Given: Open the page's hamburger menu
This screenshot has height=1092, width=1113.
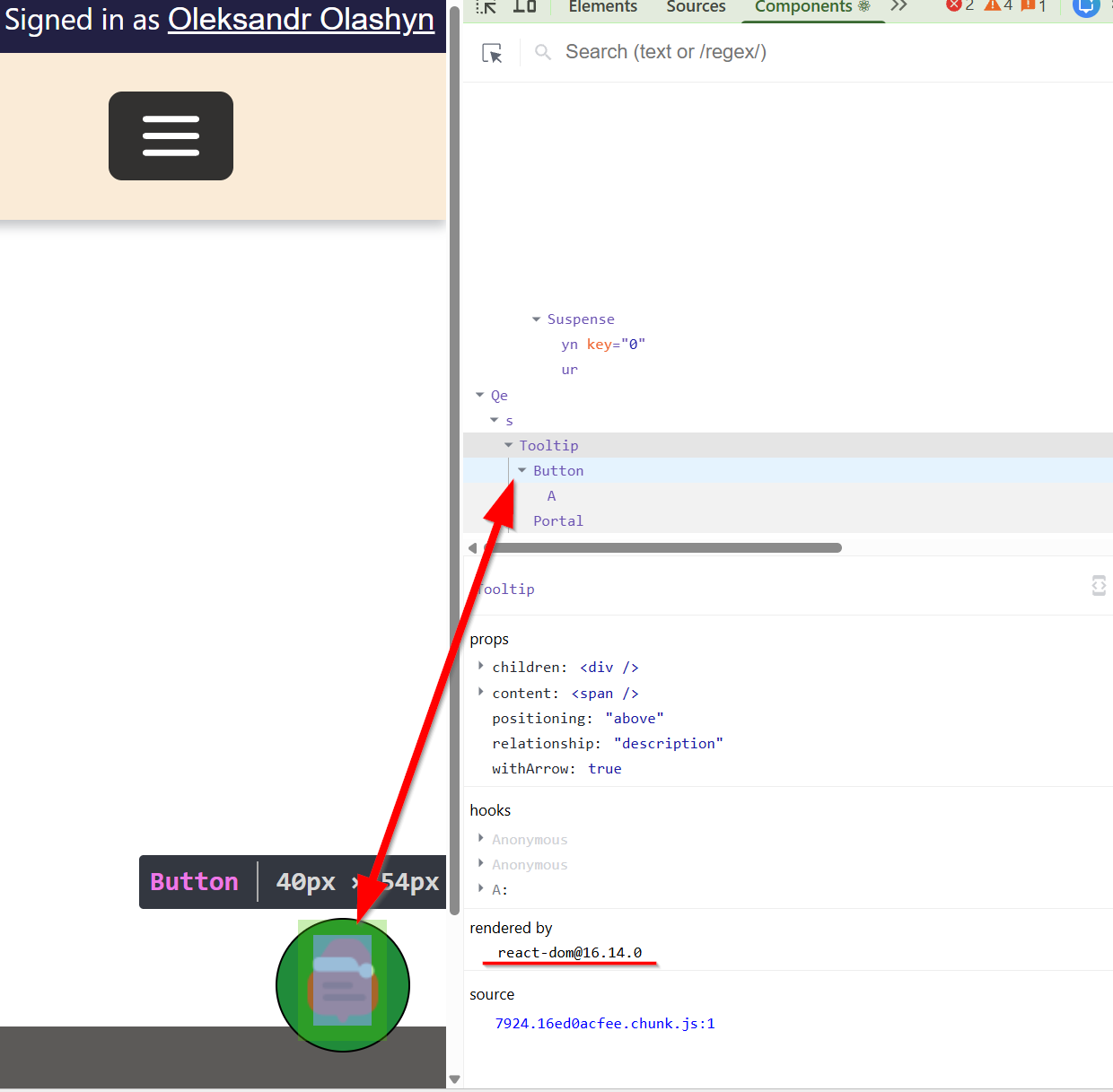Looking at the screenshot, I should [x=171, y=135].
